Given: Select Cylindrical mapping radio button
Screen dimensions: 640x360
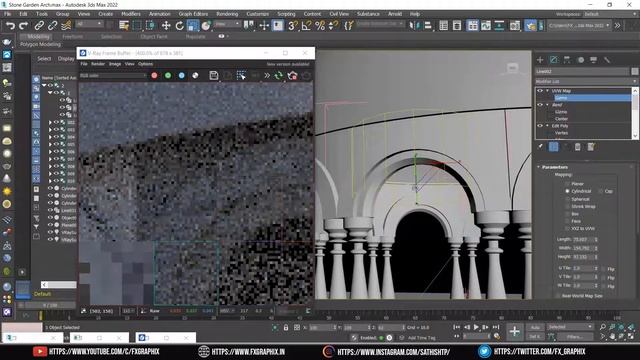Looking at the screenshot, I should coord(567,191).
